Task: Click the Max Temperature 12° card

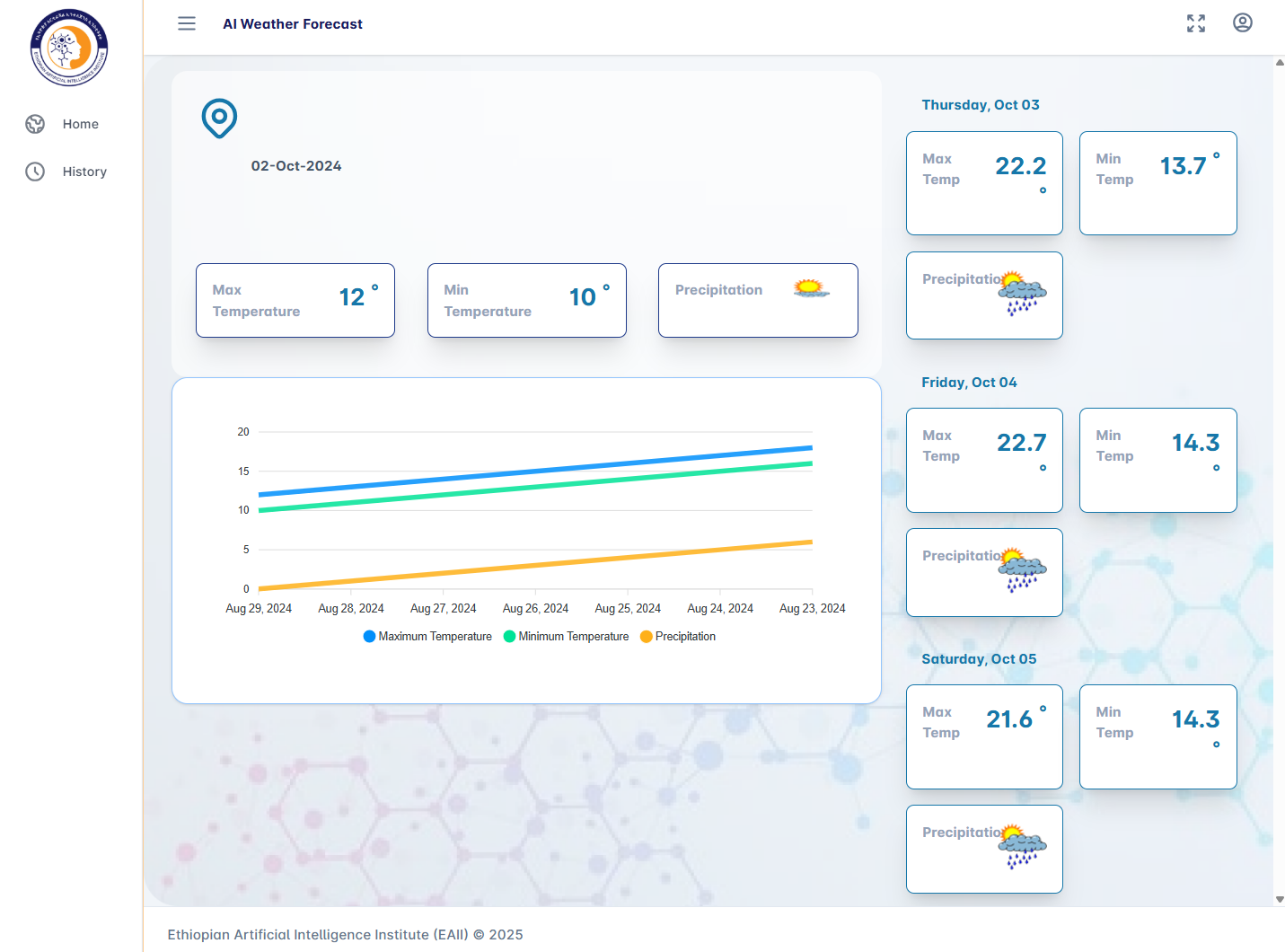Action: point(295,301)
